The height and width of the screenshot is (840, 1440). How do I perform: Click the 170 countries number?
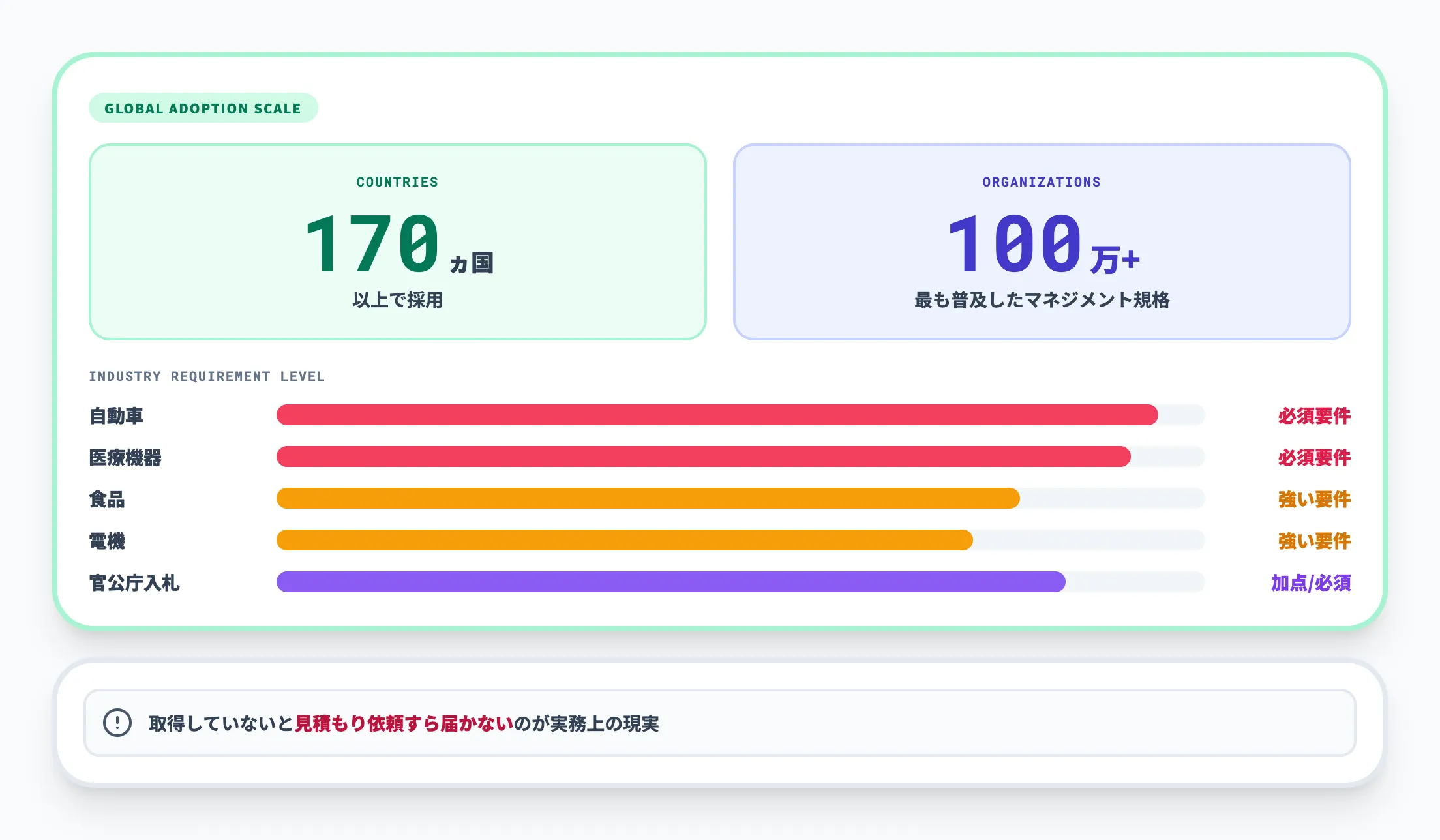(x=372, y=244)
